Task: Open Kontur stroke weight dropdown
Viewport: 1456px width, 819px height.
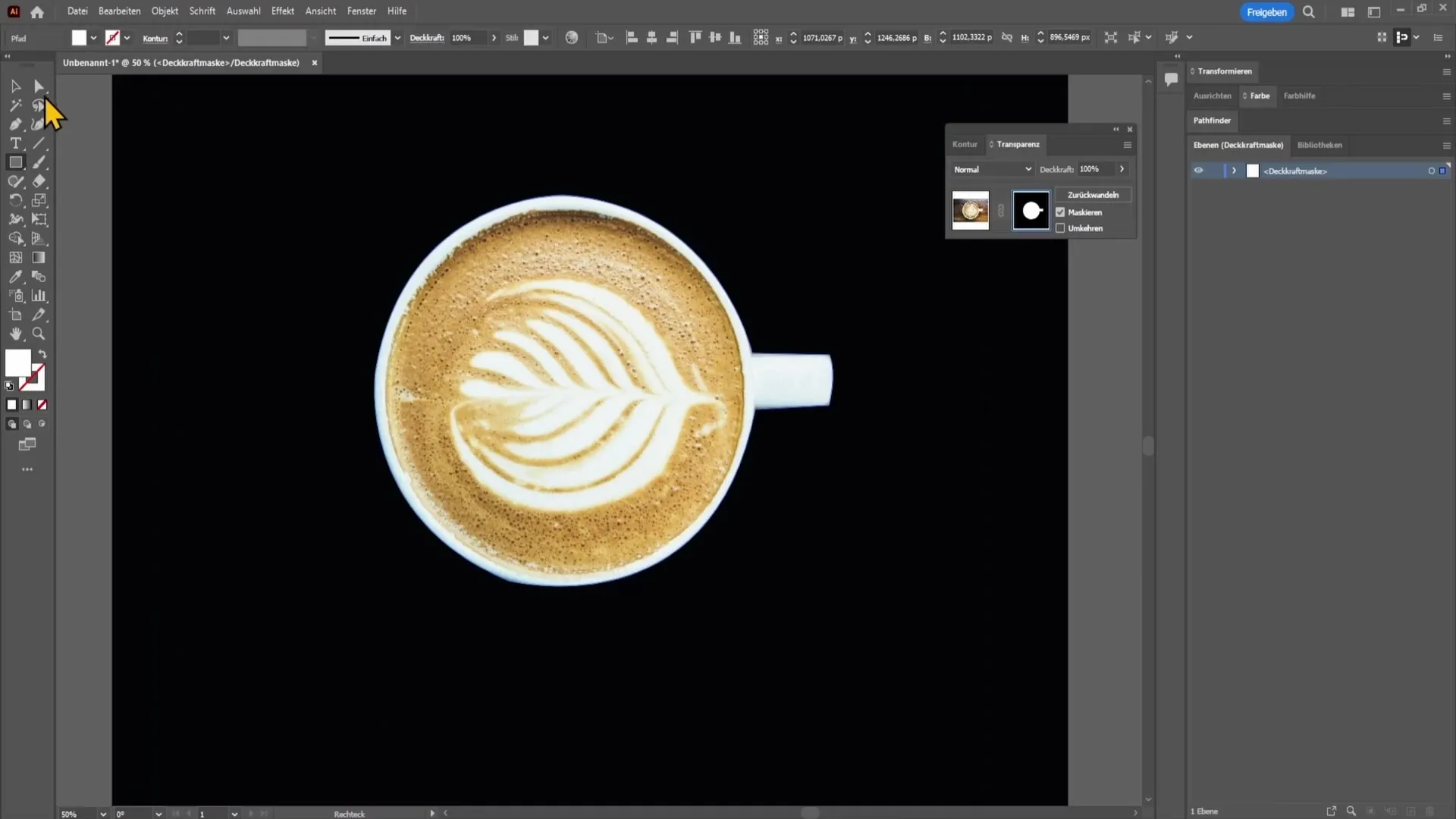Action: (x=226, y=38)
